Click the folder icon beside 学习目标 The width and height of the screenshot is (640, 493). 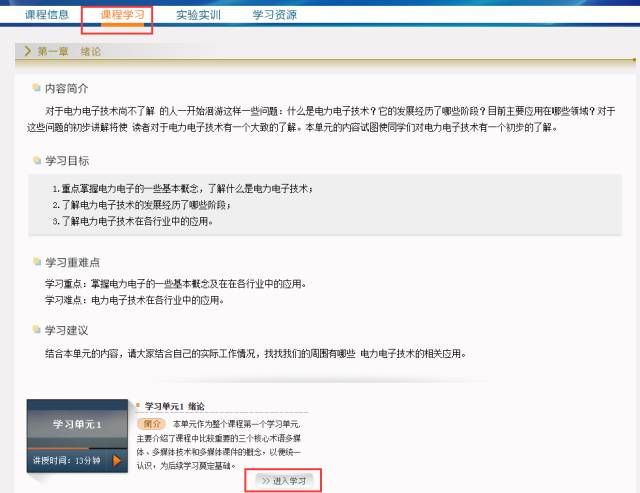tap(37, 160)
